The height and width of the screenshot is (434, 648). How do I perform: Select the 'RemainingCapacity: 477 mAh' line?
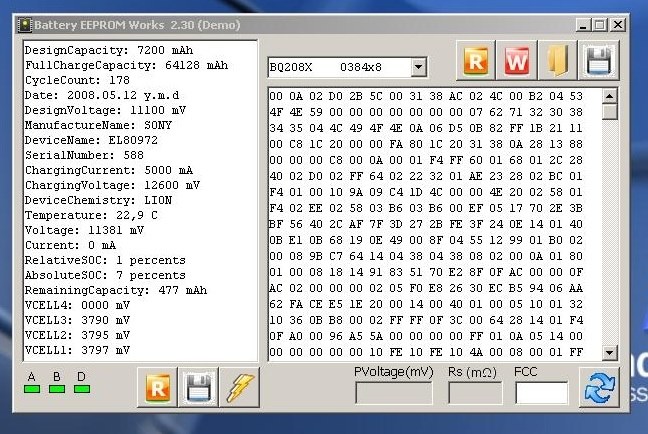click(116, 290)
